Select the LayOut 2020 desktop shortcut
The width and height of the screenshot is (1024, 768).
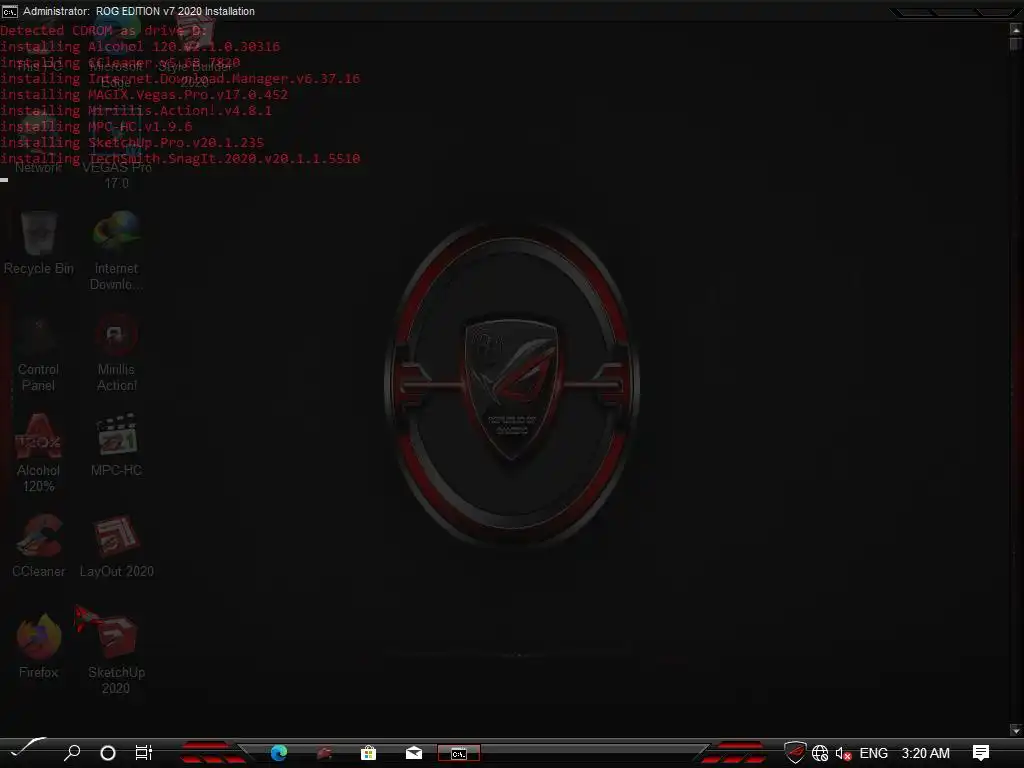[x=116, y=547]
